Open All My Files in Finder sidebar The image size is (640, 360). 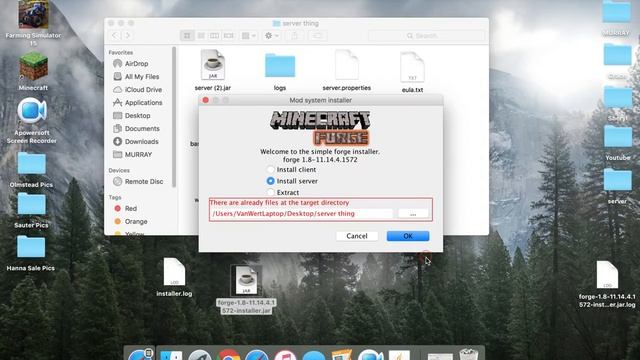click(x=142, y=77)
